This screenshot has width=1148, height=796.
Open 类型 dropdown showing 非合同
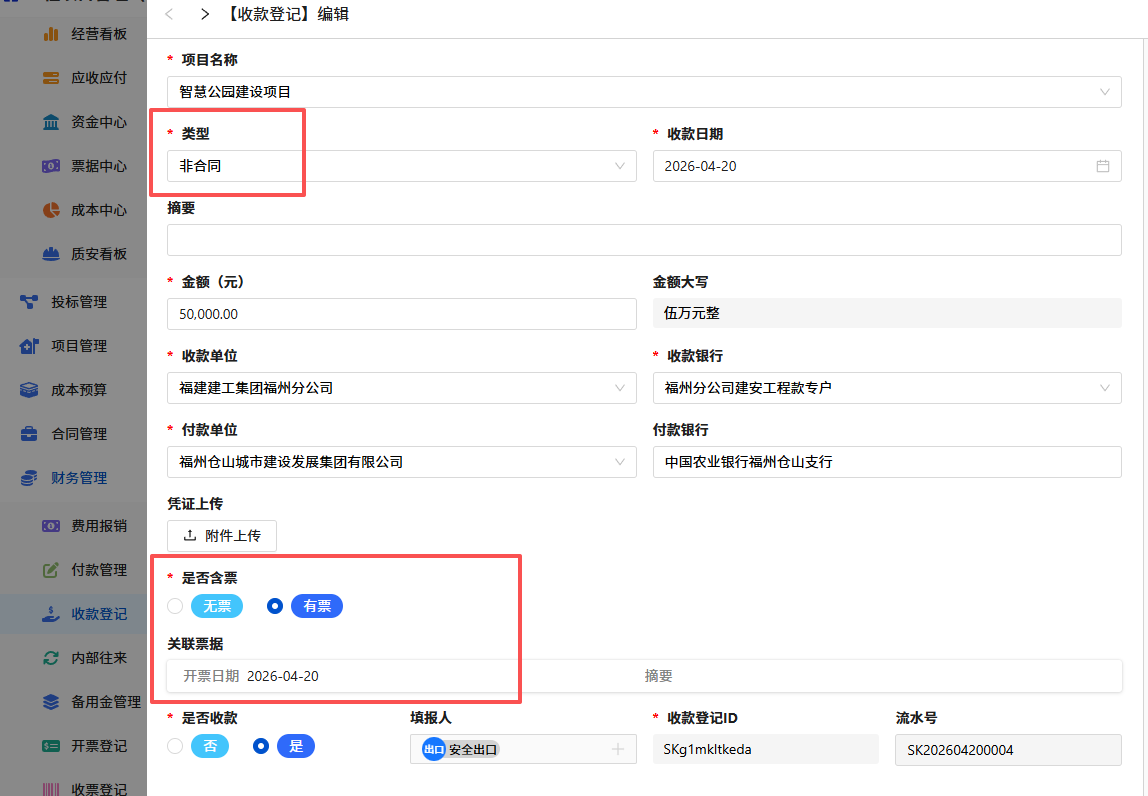[x=401, y=166]
